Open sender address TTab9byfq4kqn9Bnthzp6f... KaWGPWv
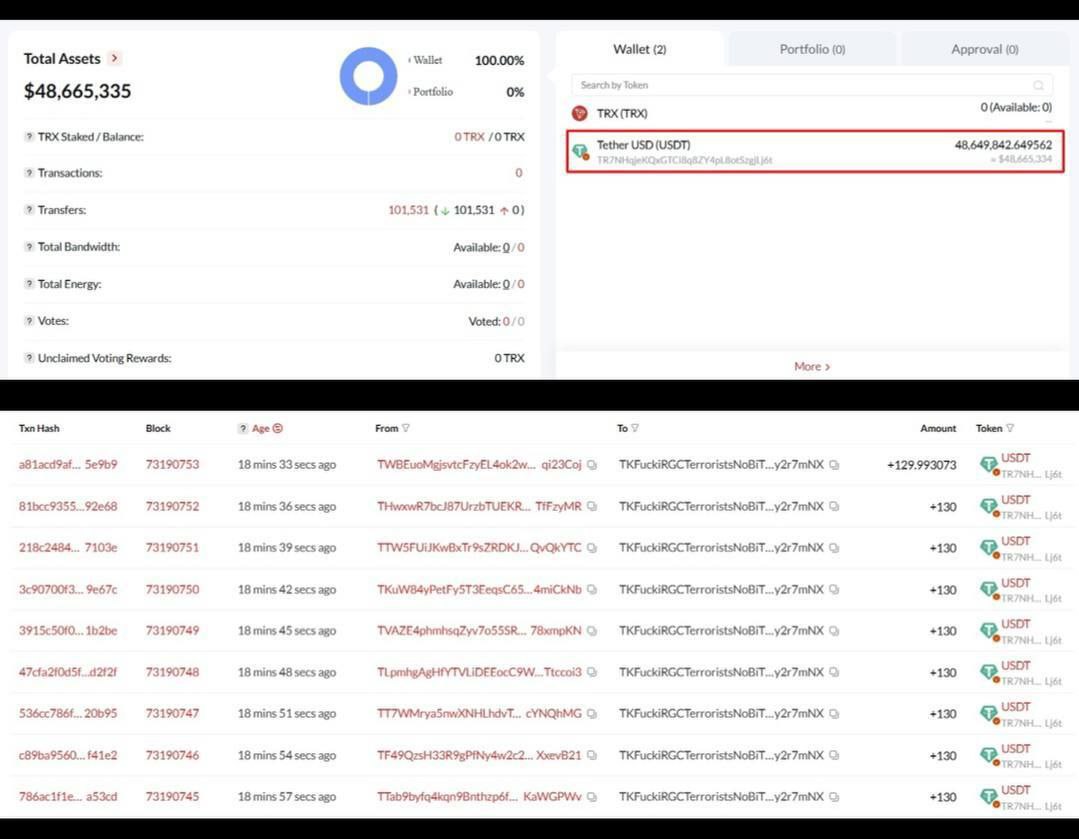The image size is (1079, 839). point(479,796)
